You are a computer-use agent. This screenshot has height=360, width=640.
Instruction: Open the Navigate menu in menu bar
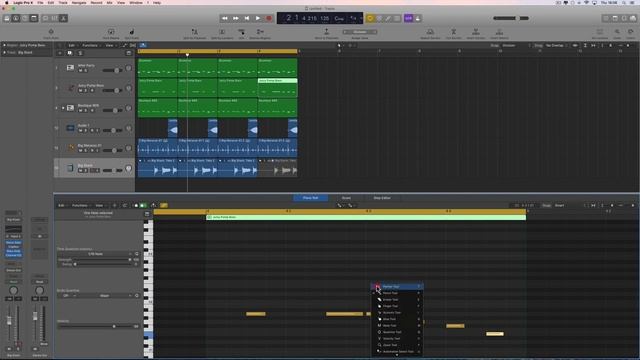click(x=79, y=2)
